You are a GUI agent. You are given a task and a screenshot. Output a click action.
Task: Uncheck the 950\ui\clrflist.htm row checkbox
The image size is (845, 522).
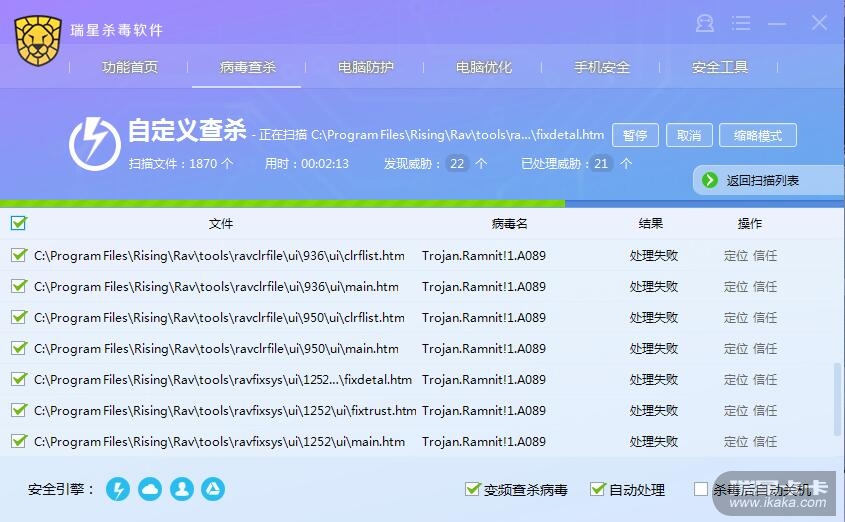click(x=19, y=317)
